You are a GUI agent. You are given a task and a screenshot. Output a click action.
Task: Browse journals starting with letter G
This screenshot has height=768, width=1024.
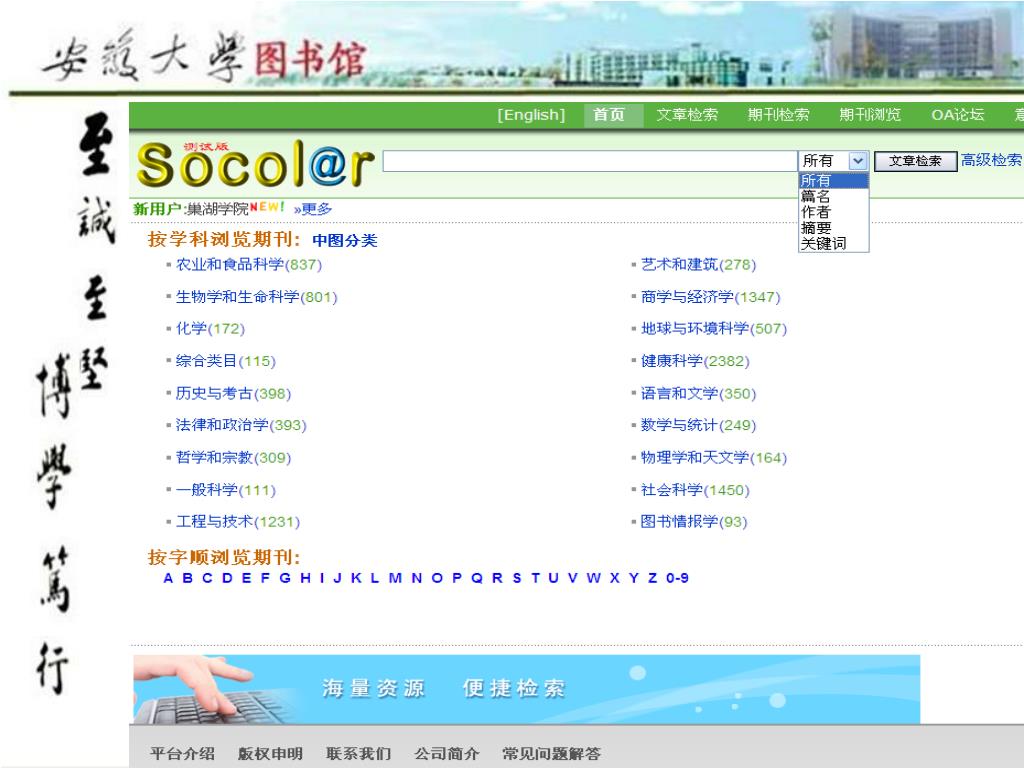click(x=285, y=578)
